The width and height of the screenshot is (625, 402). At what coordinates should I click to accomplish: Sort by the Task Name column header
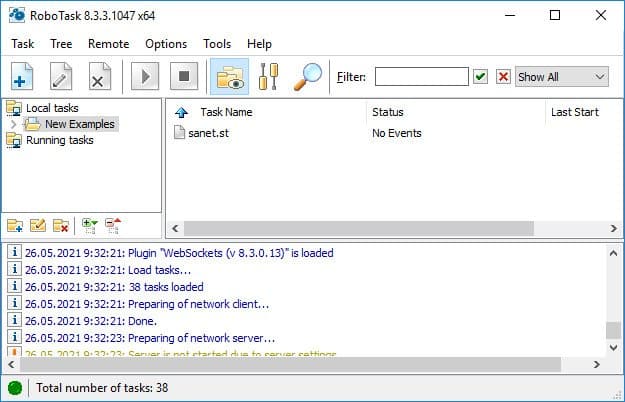click(226, 112)
